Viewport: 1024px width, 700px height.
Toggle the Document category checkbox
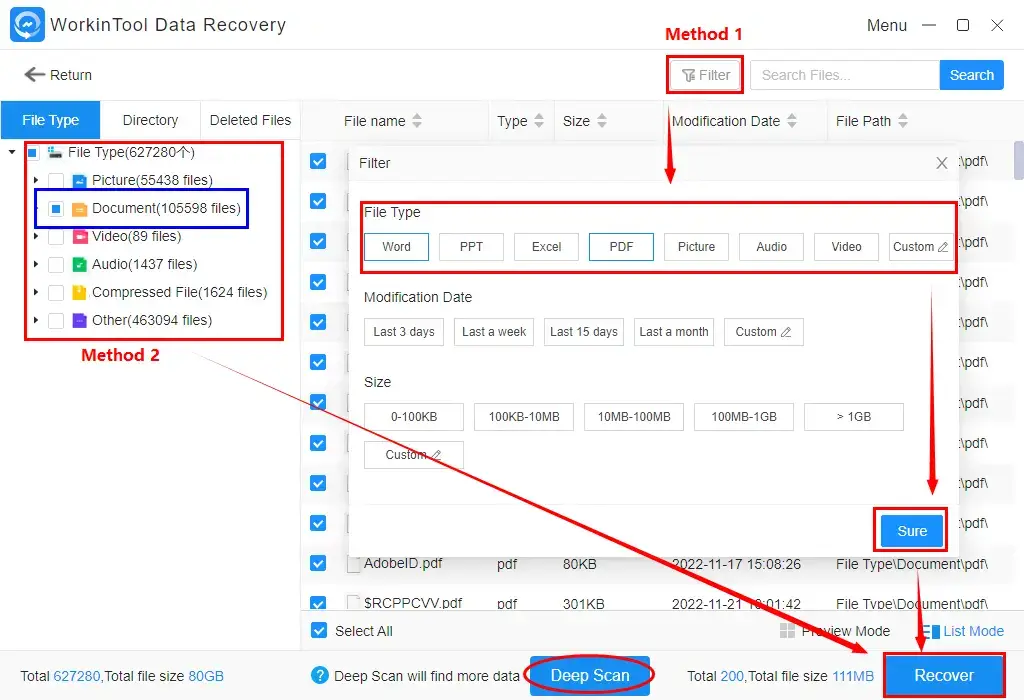(56, 209)
